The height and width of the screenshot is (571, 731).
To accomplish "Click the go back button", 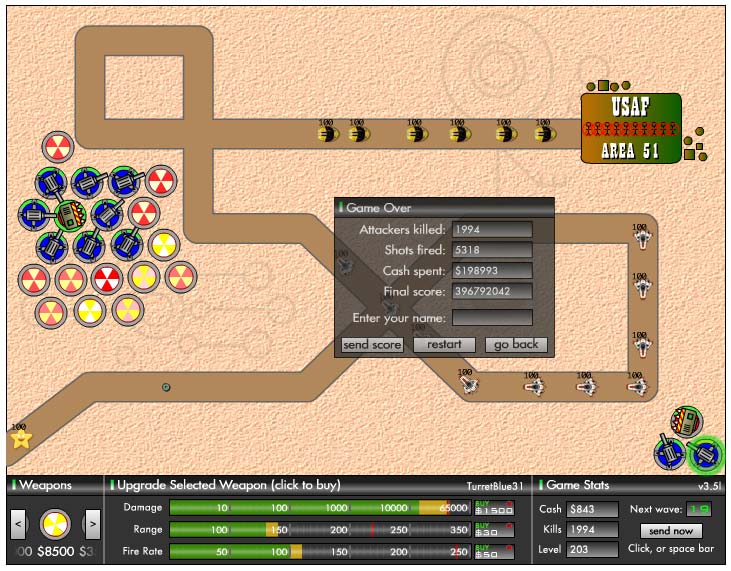I will (x=516, y=344).
